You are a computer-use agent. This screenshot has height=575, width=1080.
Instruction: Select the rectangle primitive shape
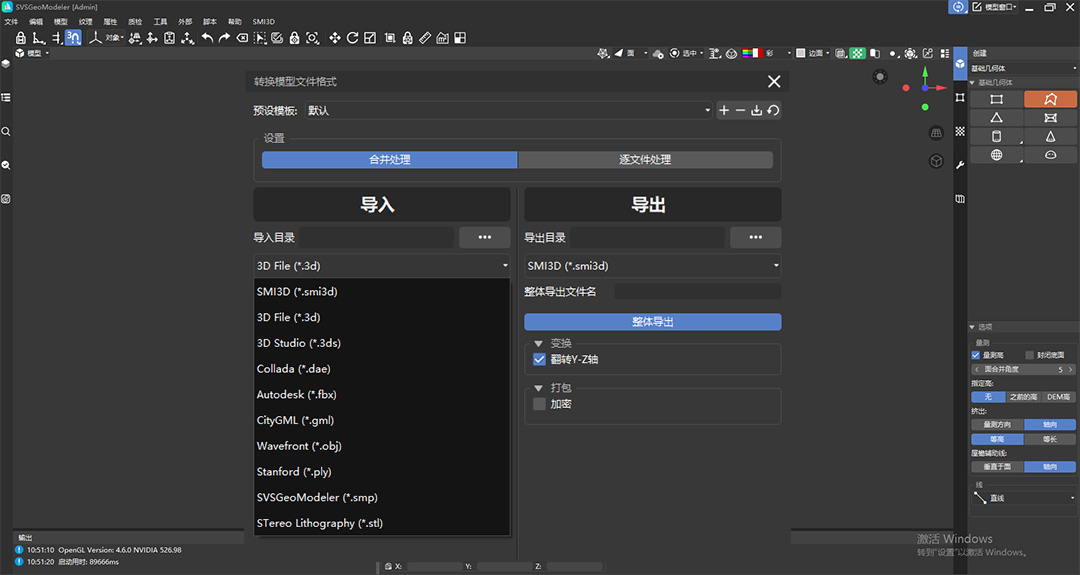tap(996, 99)
